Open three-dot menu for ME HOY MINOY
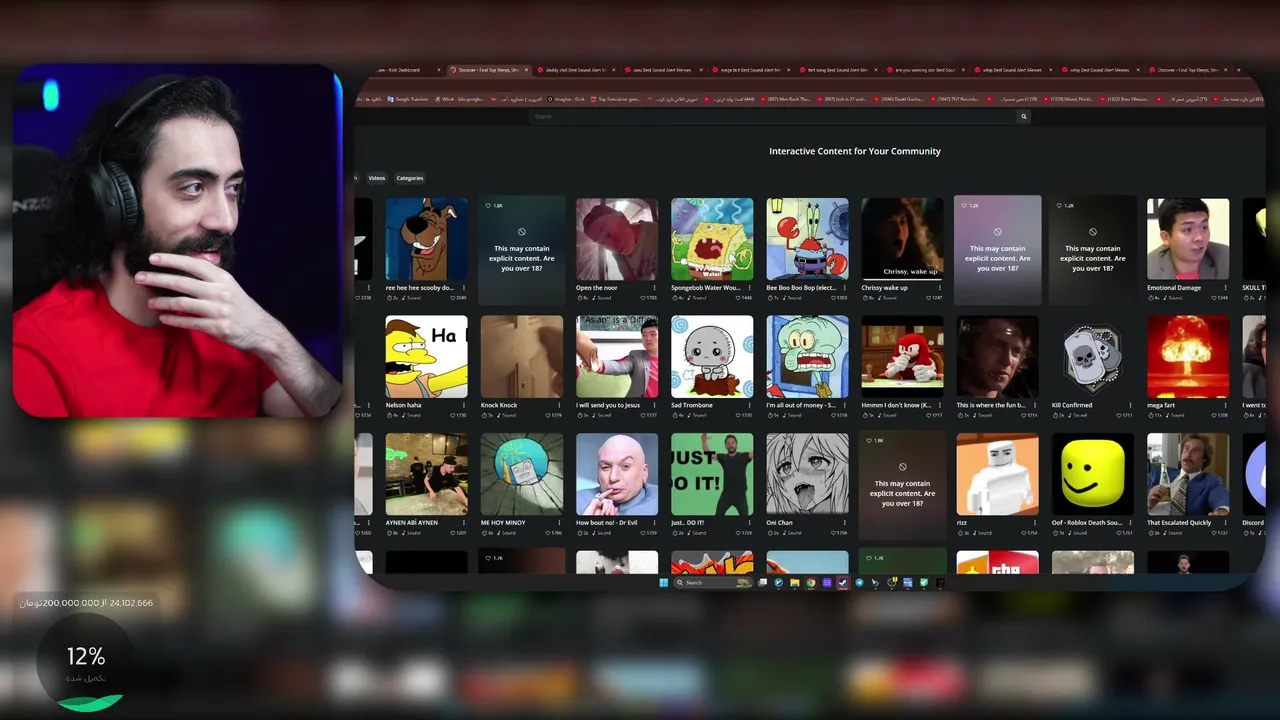This screenshot has width=1280, height=720. point(558,523)
